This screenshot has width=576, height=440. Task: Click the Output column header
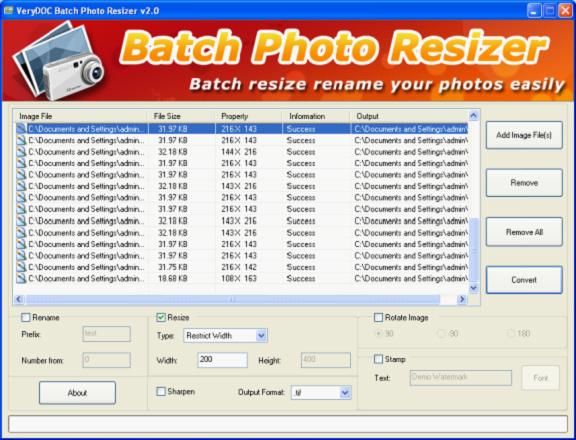coord(409,116)
